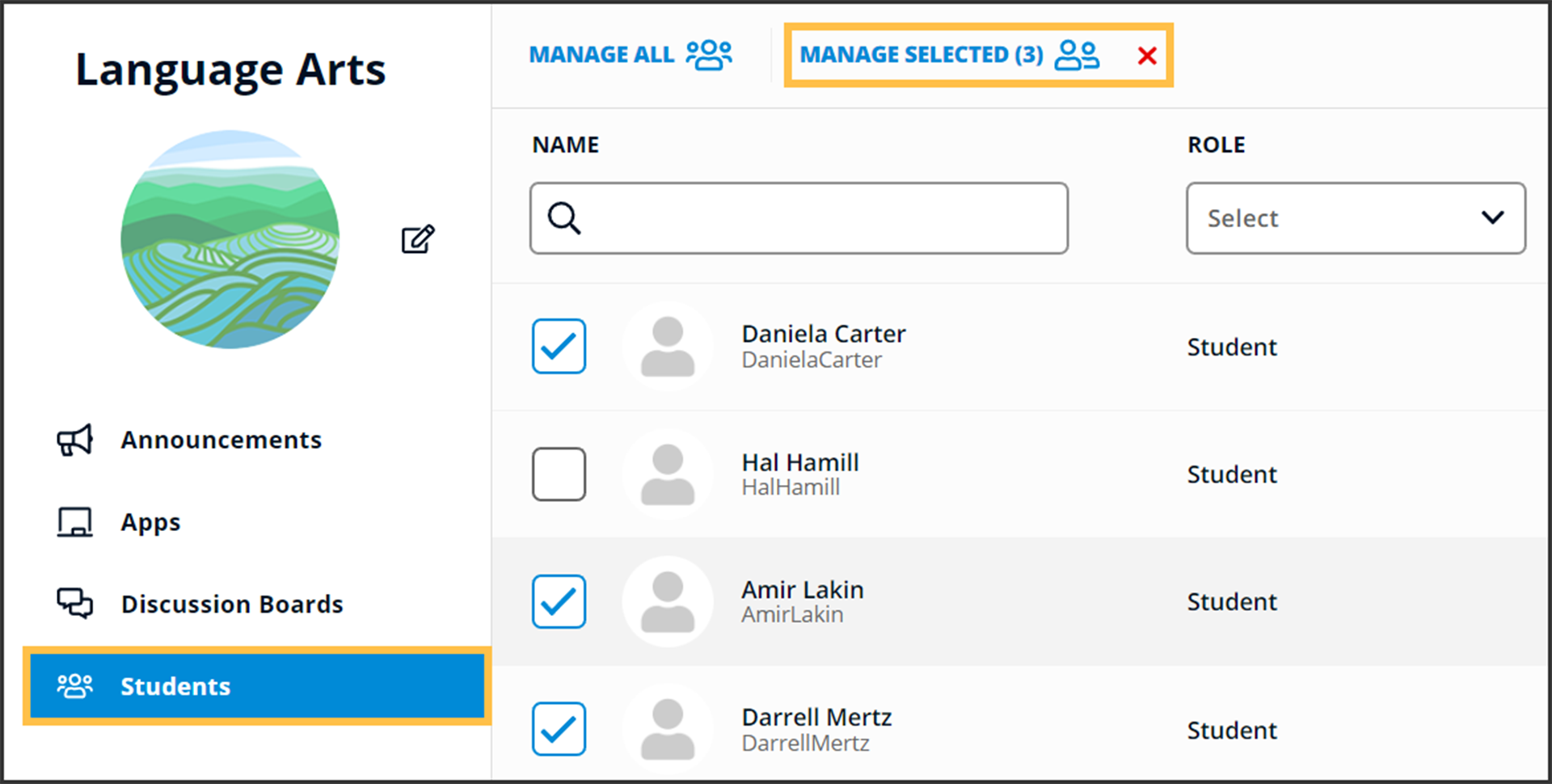Click the Role dropdown chevron arrow
This screenshot has width=1552, height=784.
1492,217
